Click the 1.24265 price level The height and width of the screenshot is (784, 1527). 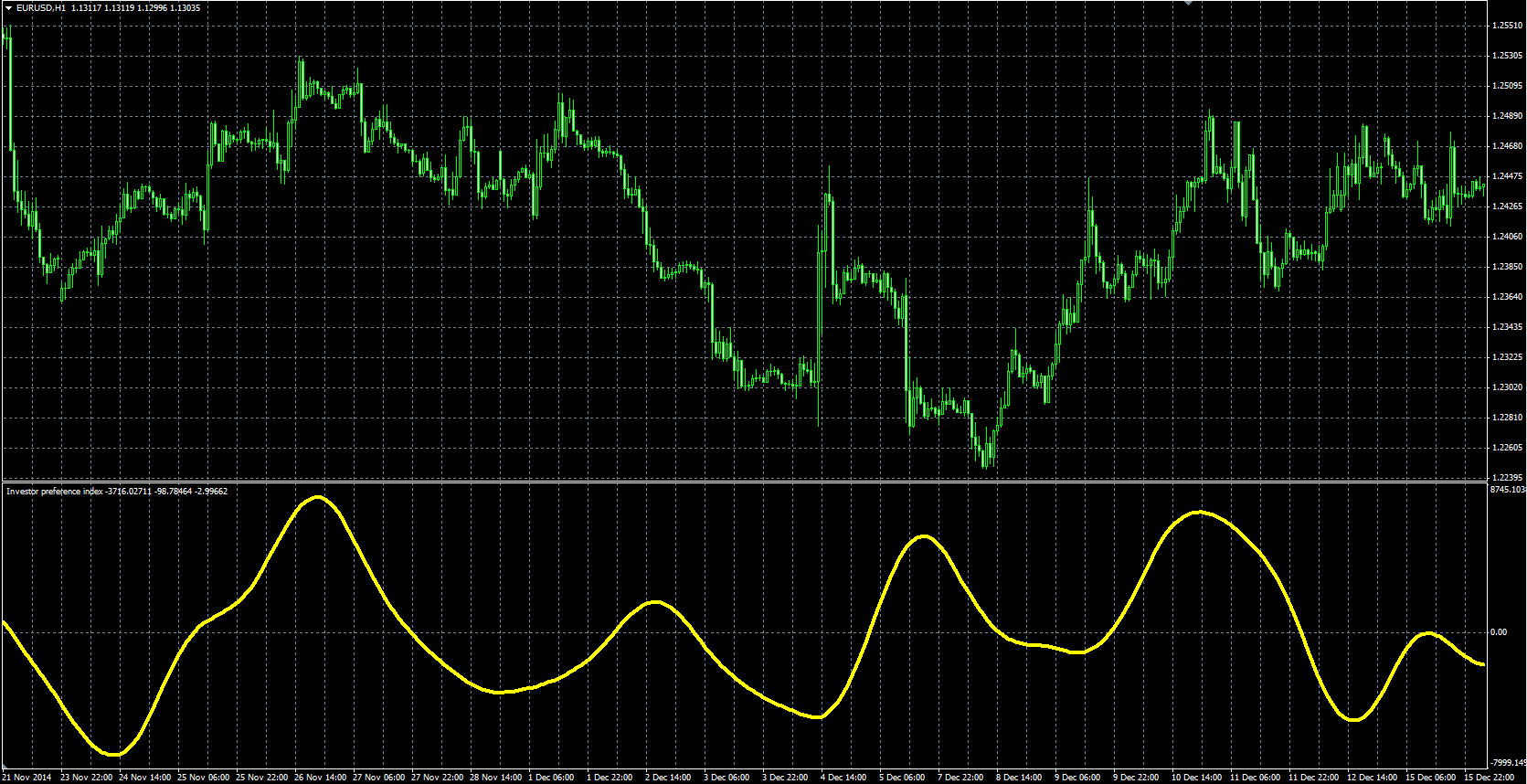[1507, 207]
